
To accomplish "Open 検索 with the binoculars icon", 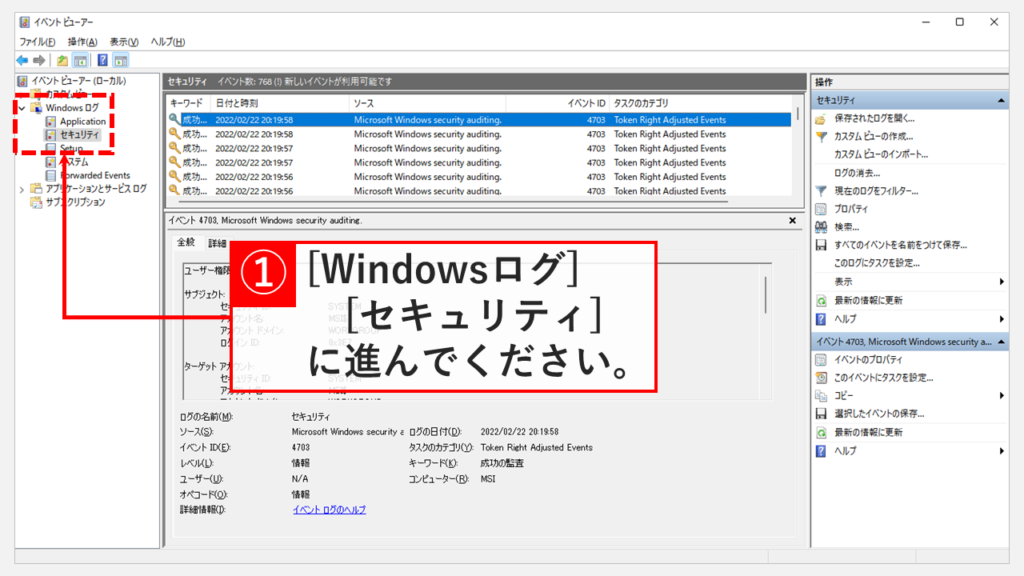I will click(821, 227).
